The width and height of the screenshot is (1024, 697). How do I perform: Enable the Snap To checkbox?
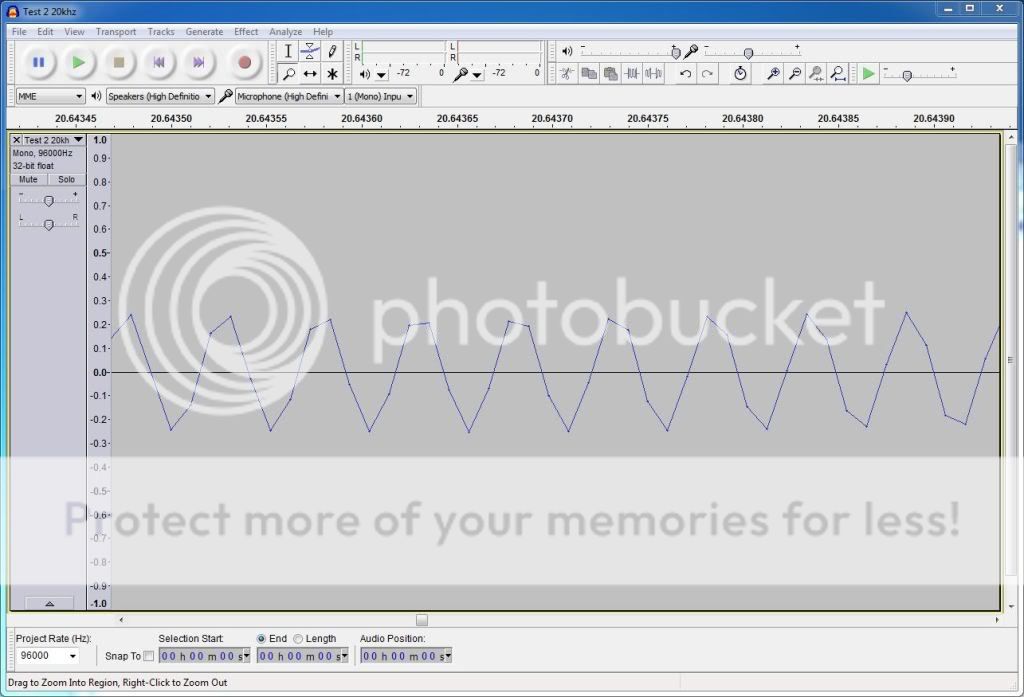[149, 656]
